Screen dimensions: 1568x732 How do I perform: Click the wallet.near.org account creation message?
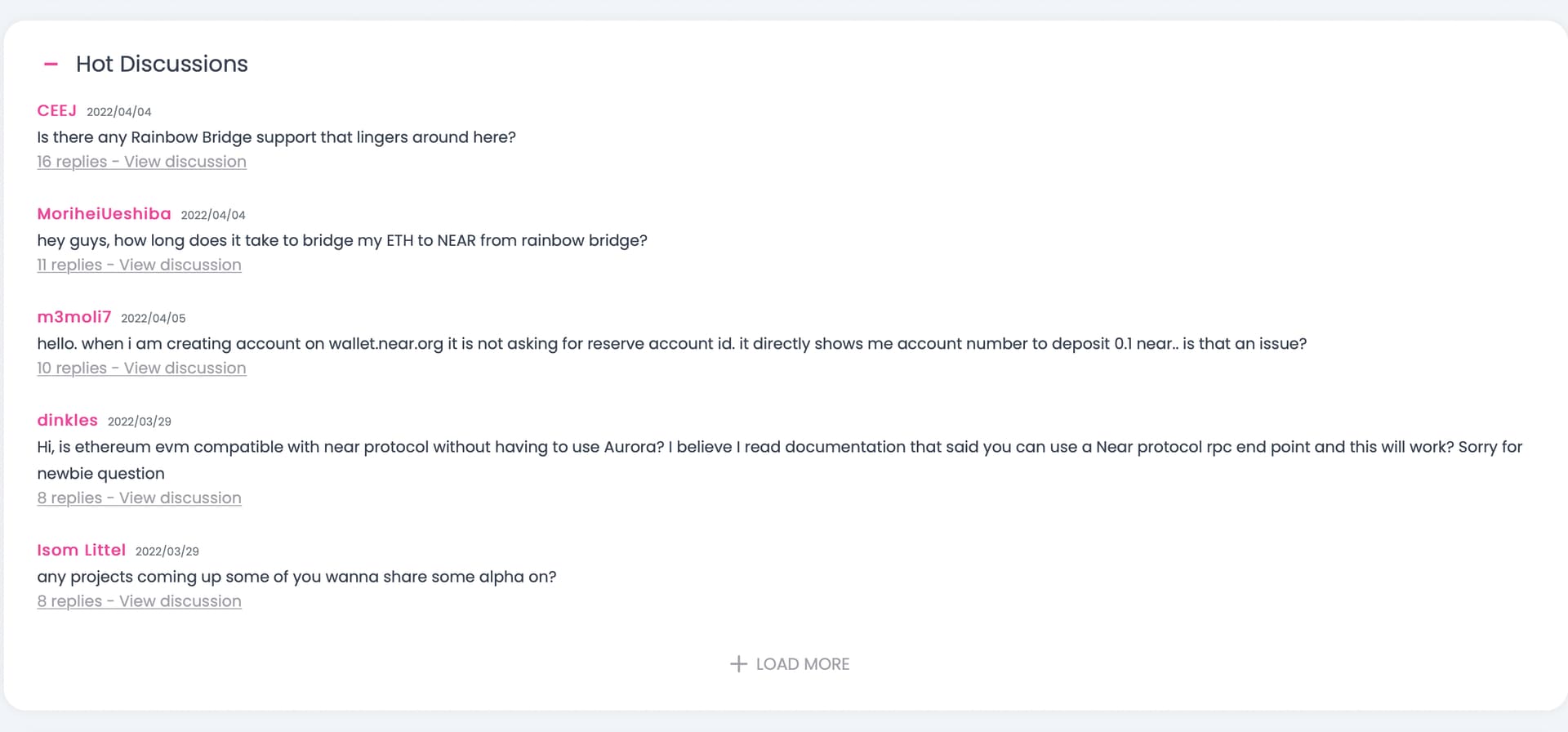click(671, 344)
